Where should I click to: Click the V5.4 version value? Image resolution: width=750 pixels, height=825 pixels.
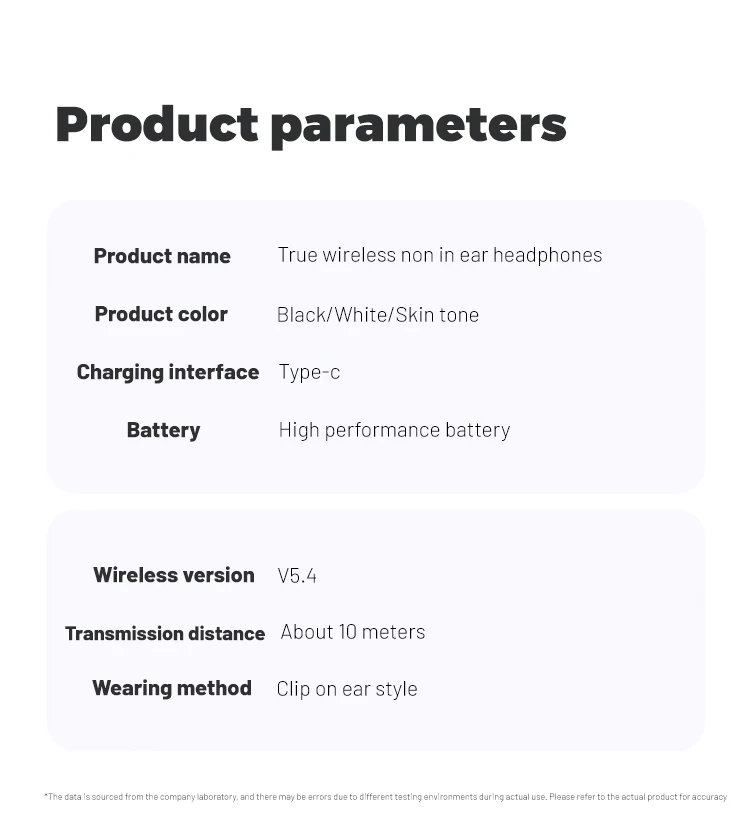click(297, 576)
